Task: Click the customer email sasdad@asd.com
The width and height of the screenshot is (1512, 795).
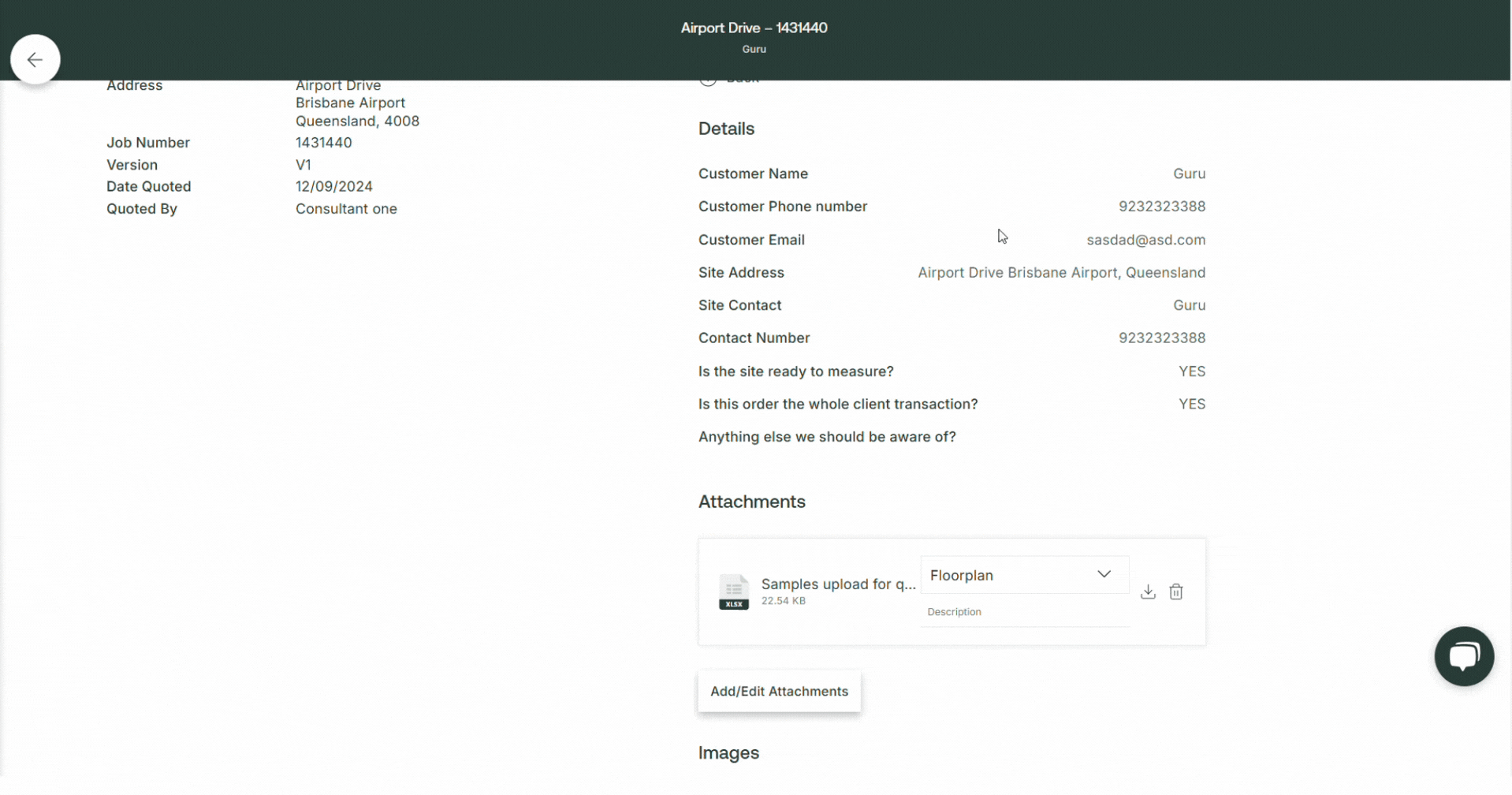Action: point(1145,240)
